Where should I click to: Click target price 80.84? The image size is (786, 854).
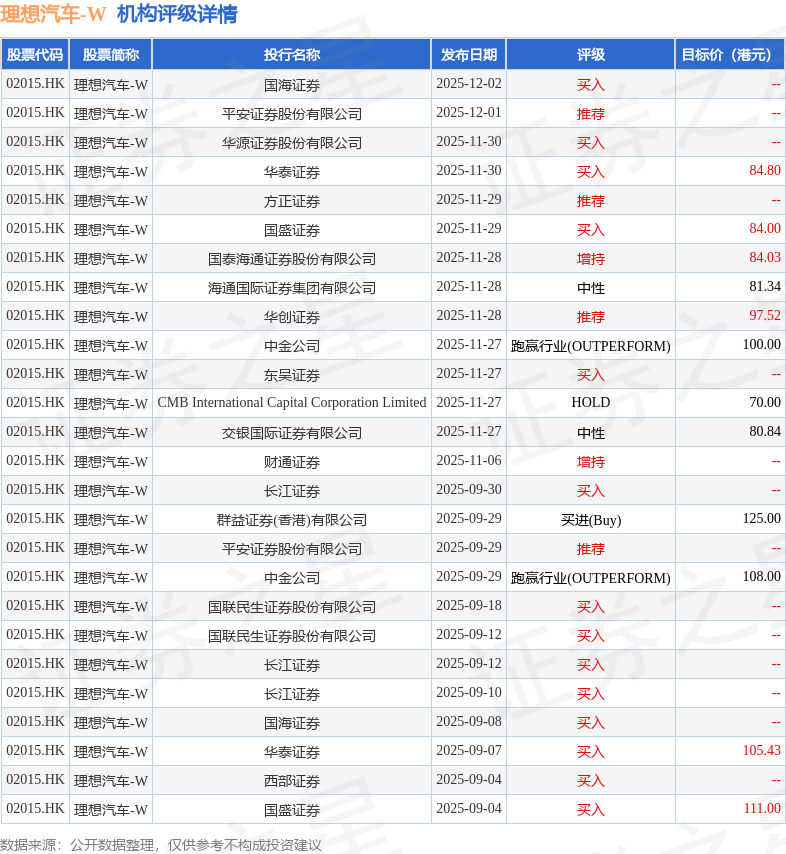(765, 431)
